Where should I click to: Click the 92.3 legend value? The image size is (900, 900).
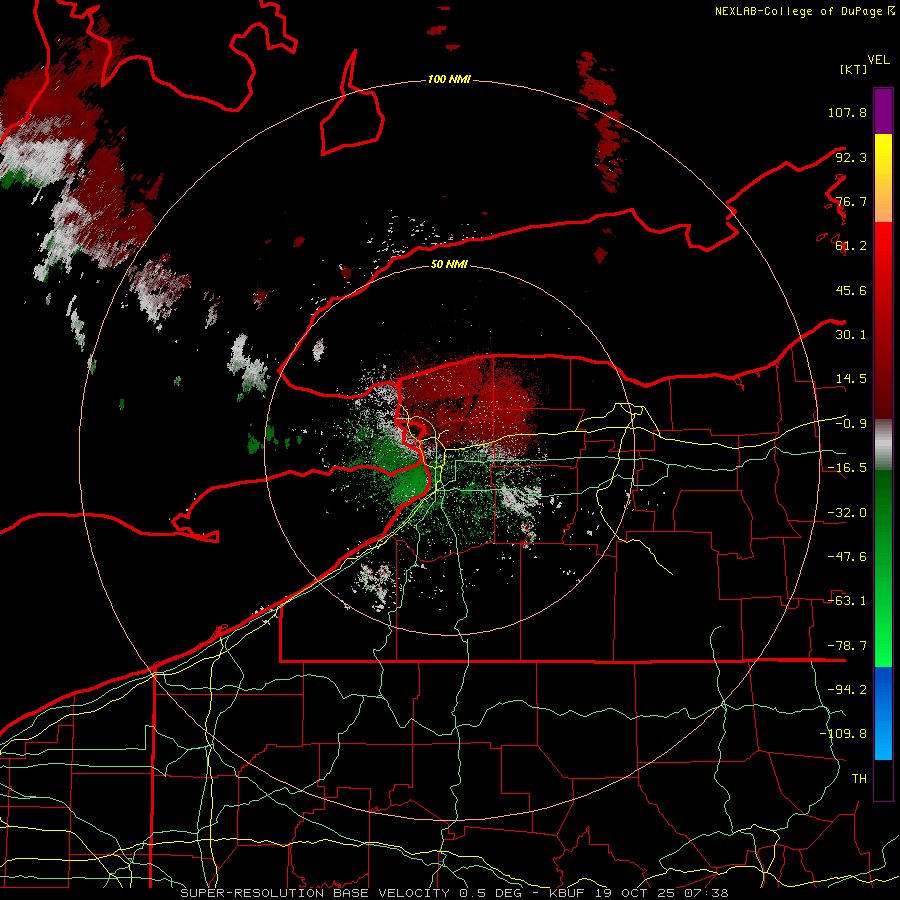click(x=851, y=157)
